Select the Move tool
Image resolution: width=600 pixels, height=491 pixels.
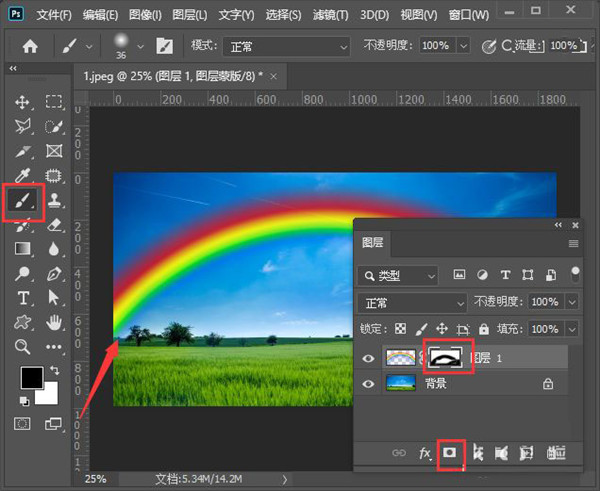(x=24, y=102)
